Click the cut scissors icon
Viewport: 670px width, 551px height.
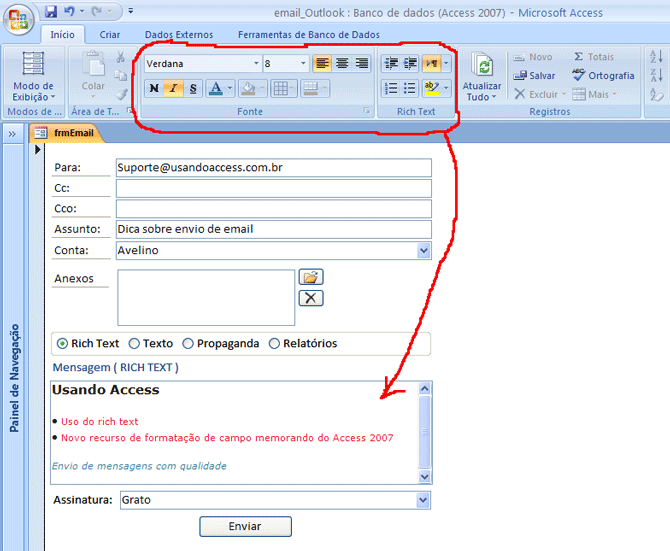click(x=120, y=57)
